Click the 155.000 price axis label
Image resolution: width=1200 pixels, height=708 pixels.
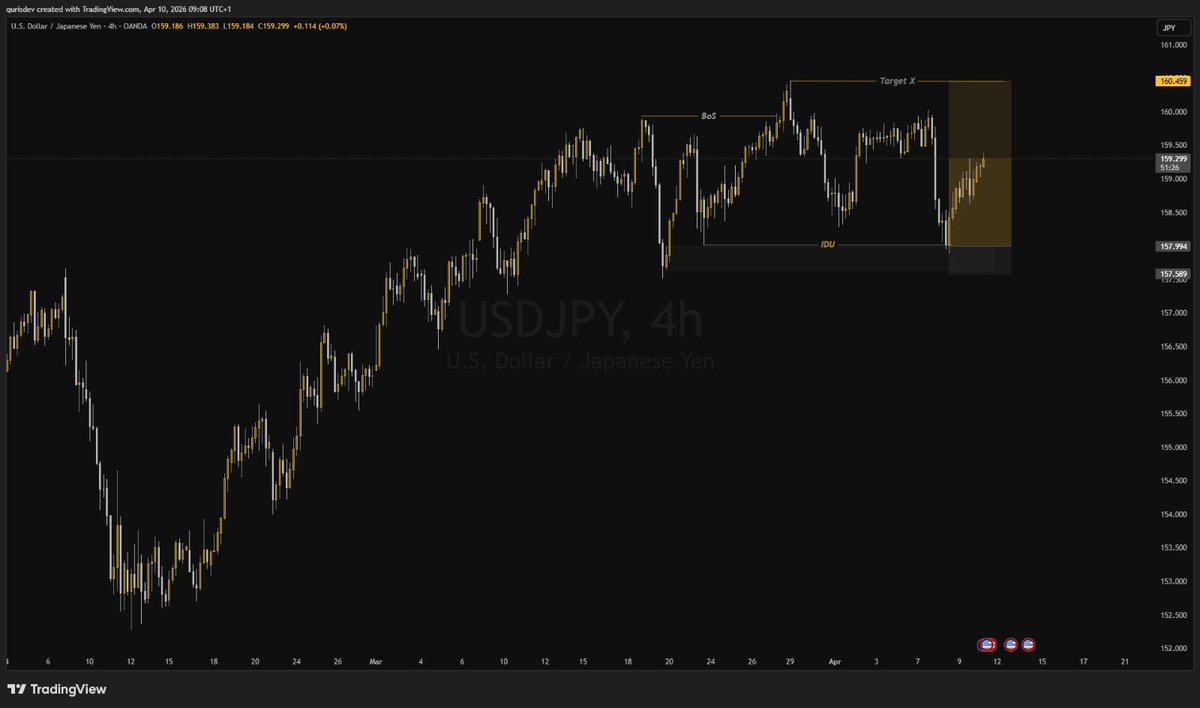point(1172,447)
